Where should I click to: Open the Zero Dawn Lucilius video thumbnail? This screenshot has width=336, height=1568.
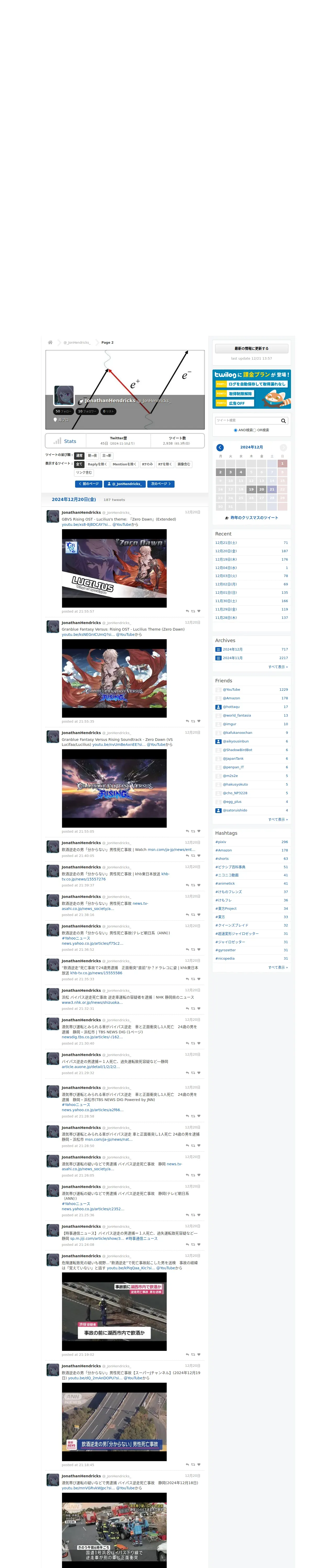(114, 568)
